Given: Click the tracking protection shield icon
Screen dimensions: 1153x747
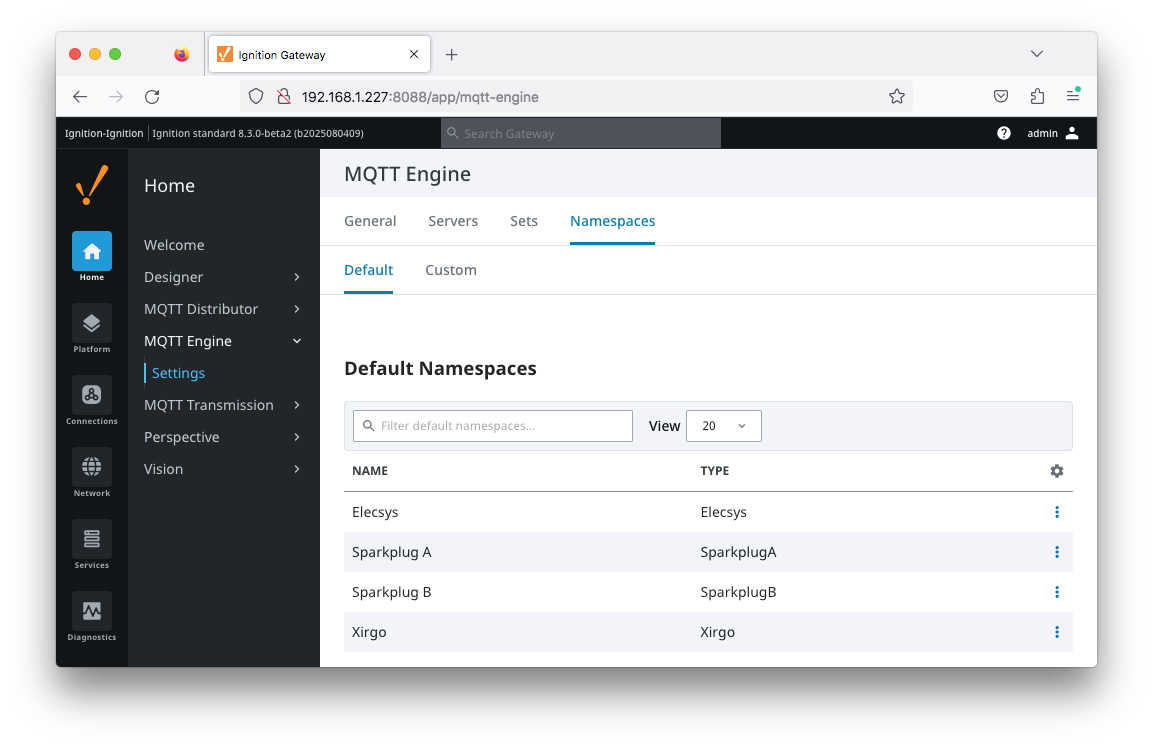Looking at the screenshot, I should 256,96.
